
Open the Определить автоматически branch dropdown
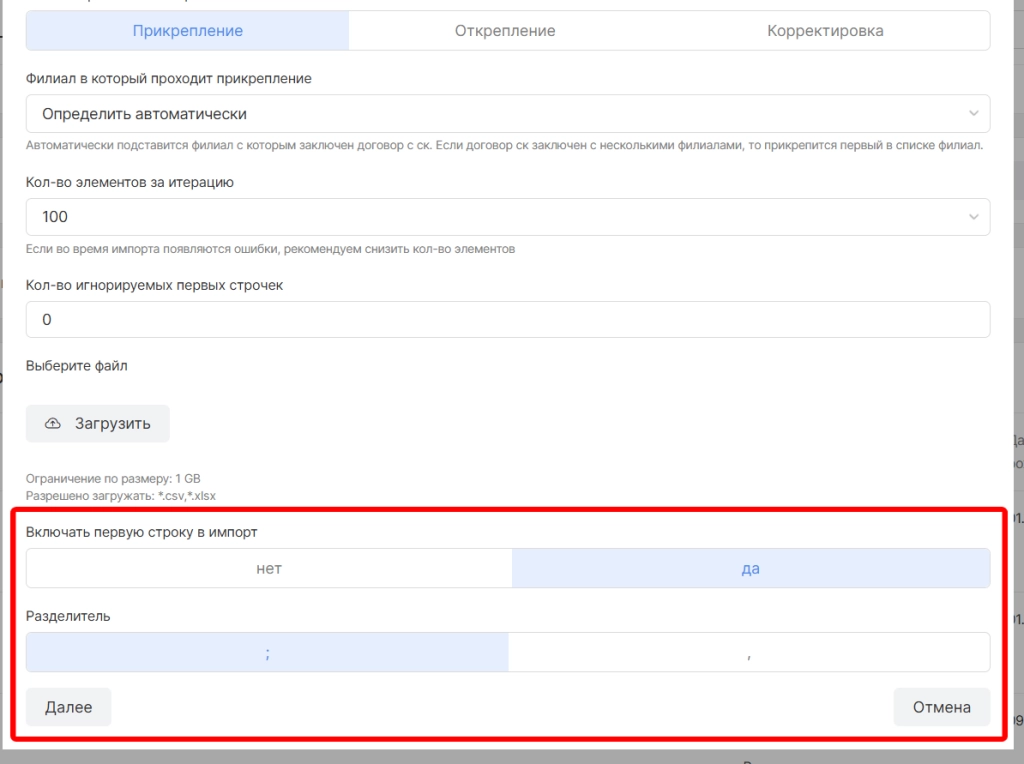[x=490, y=114]
